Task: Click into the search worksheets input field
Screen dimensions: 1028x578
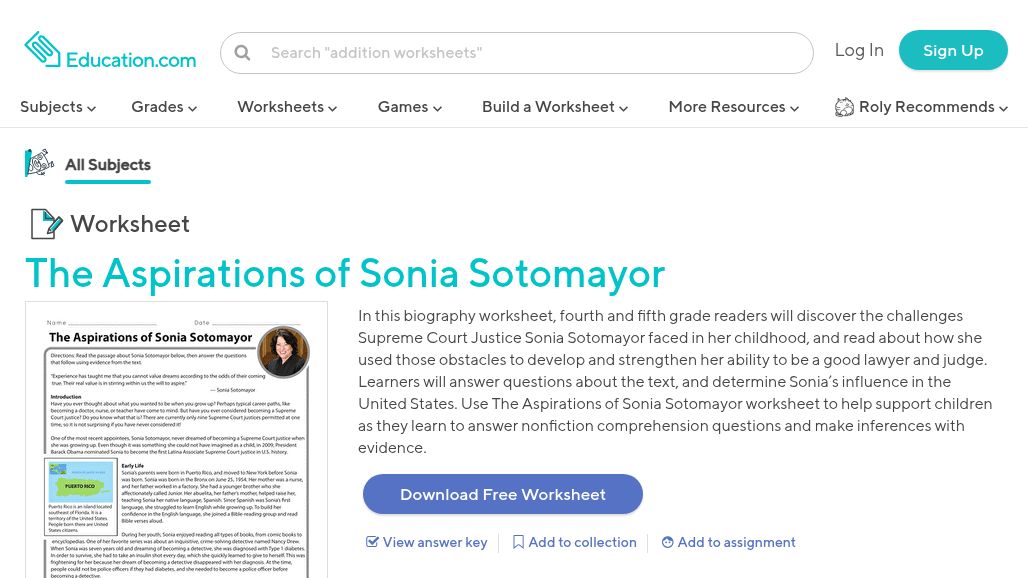Action: [517, 53]
